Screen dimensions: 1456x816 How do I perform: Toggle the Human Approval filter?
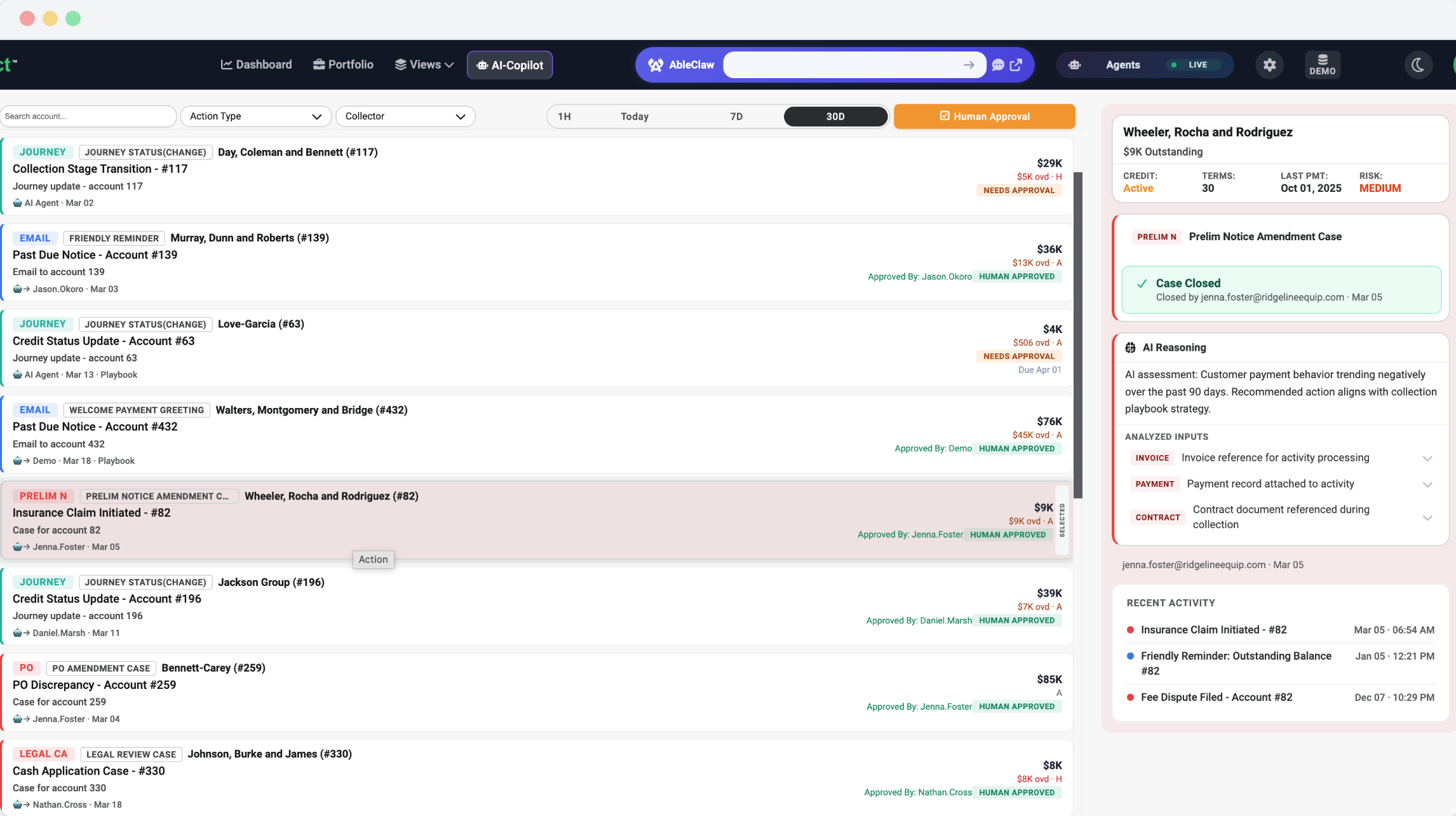point(984,116)
